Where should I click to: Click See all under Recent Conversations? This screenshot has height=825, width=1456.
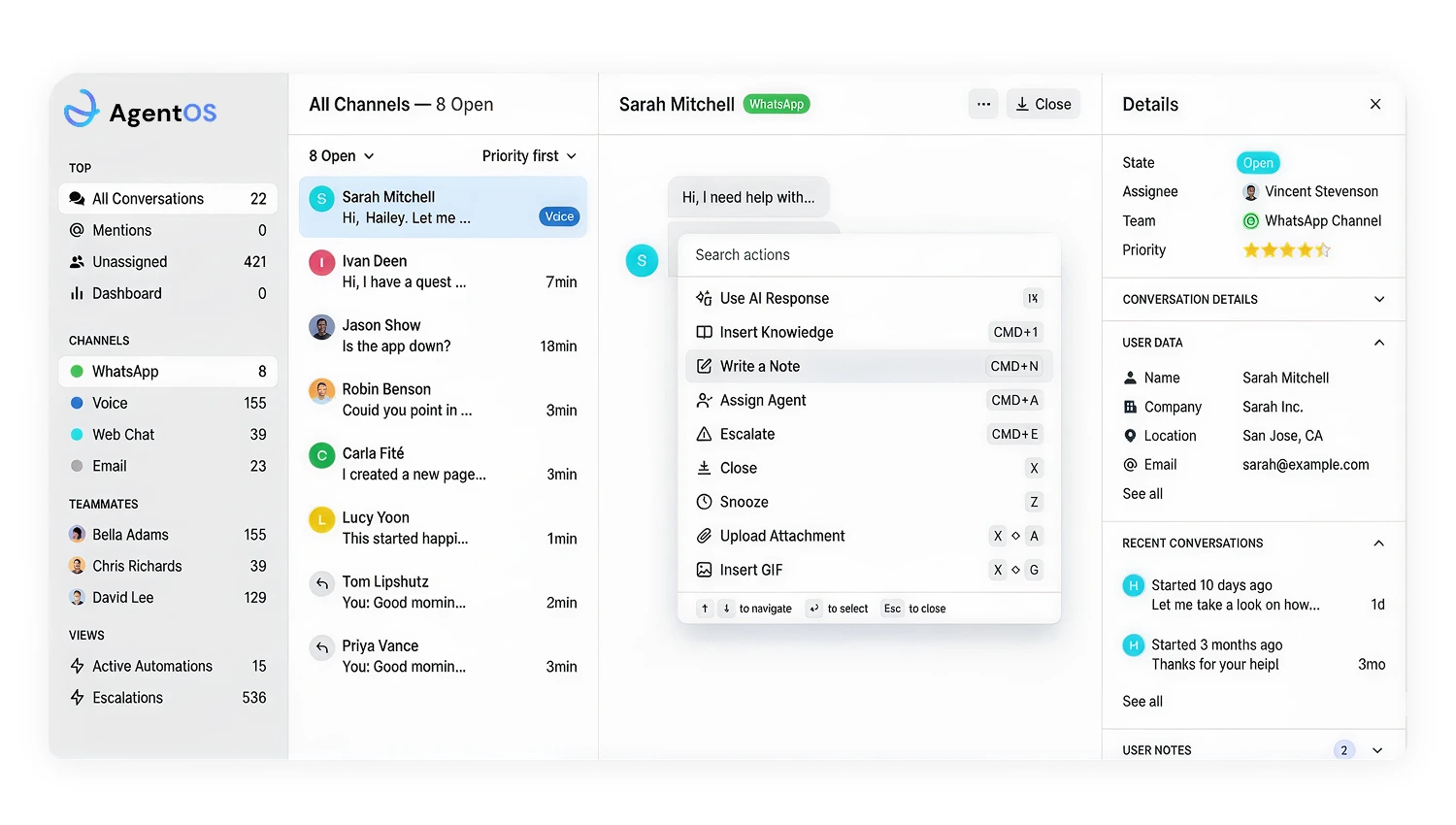click(x=1142, y=702)
